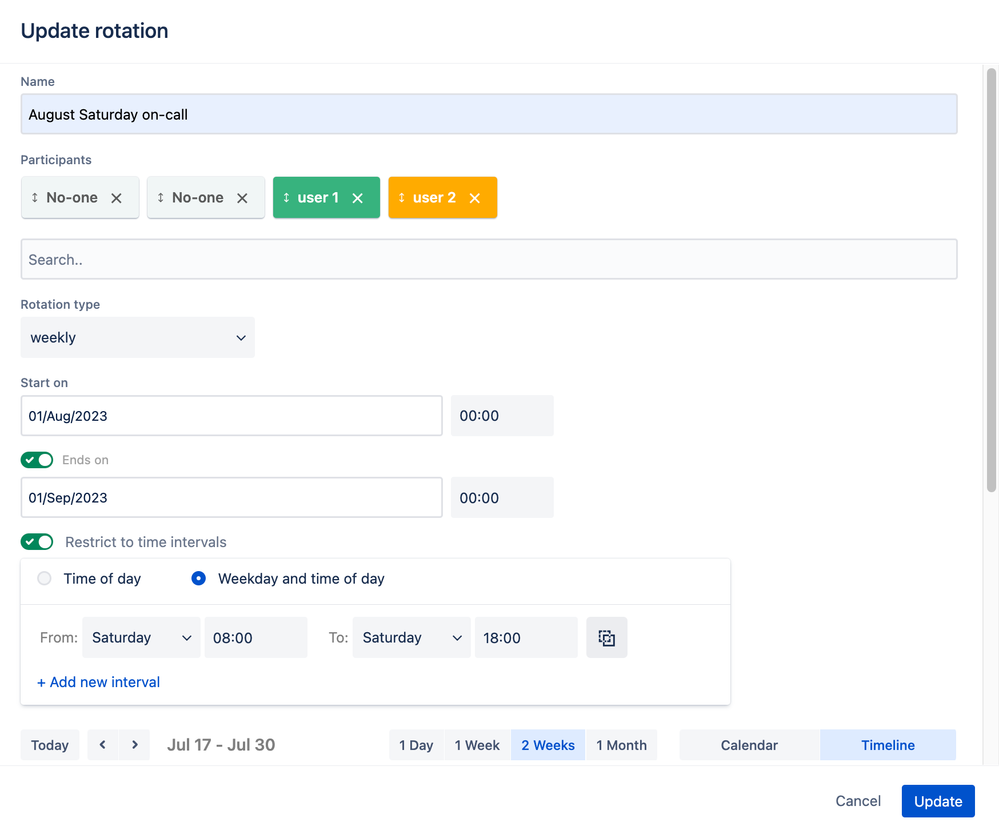This screenshot has height=829, width=999.
Task: Open the Rotation type weekly dropdown
Action: coord(138,337)
